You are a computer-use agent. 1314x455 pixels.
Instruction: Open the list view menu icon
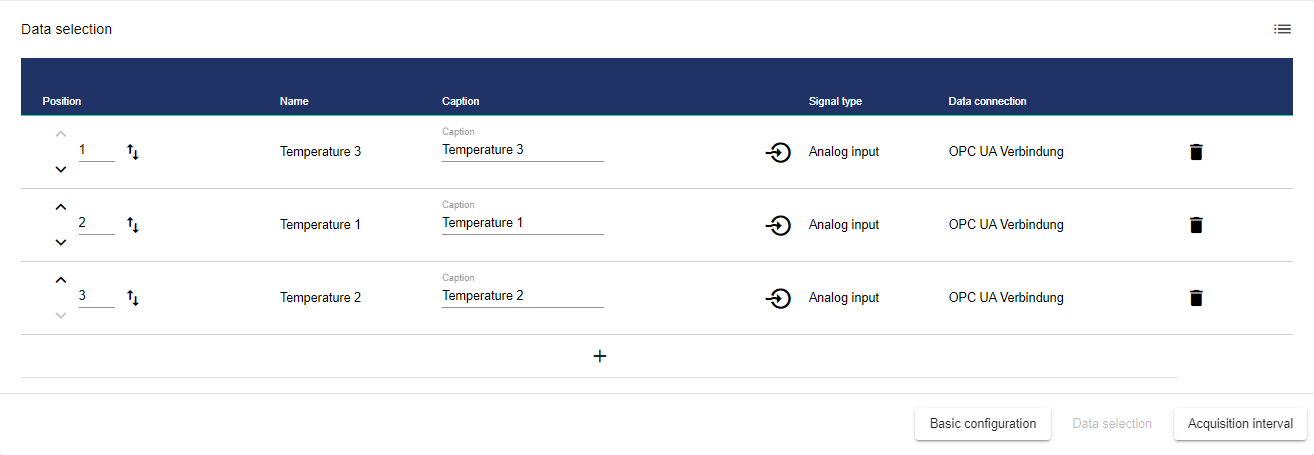[x=1282, y=29]
